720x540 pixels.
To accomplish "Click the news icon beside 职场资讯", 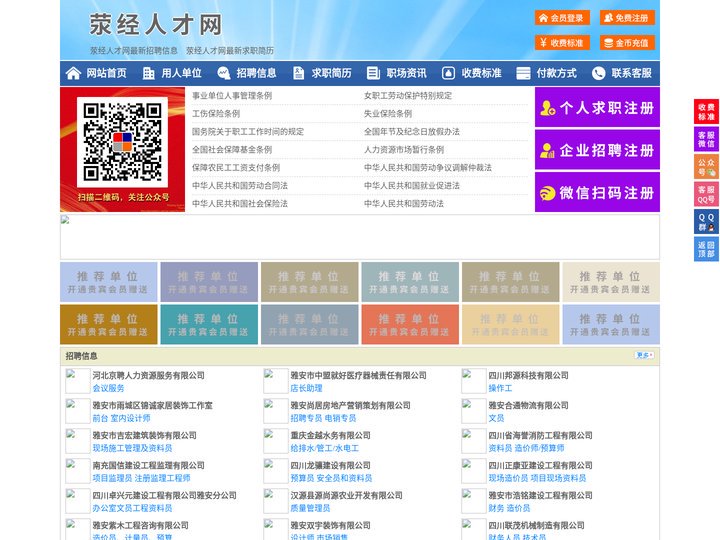I will click(x=373, y=73).
